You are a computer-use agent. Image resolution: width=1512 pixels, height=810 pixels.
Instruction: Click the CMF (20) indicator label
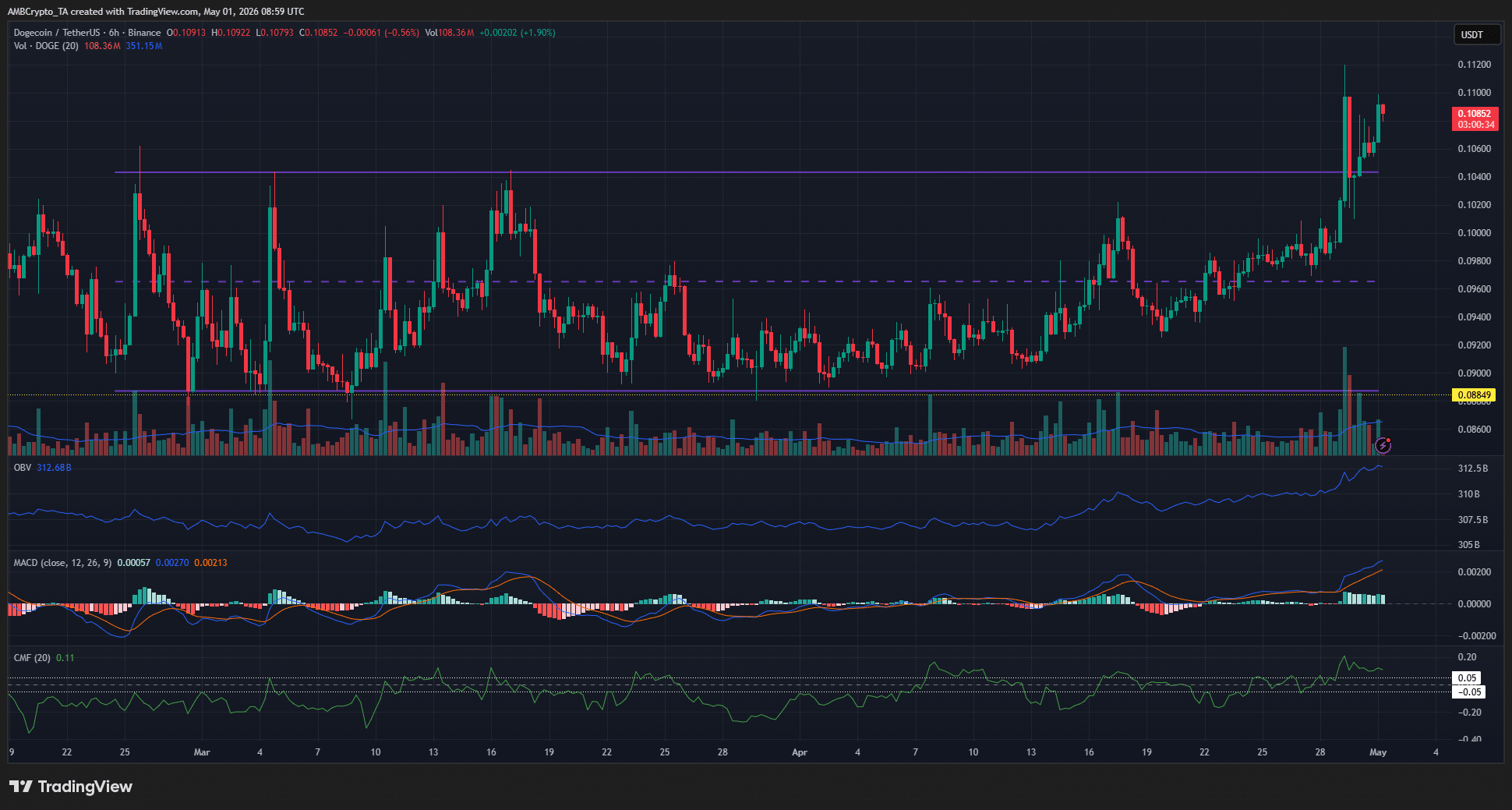[x=32, y=658]
